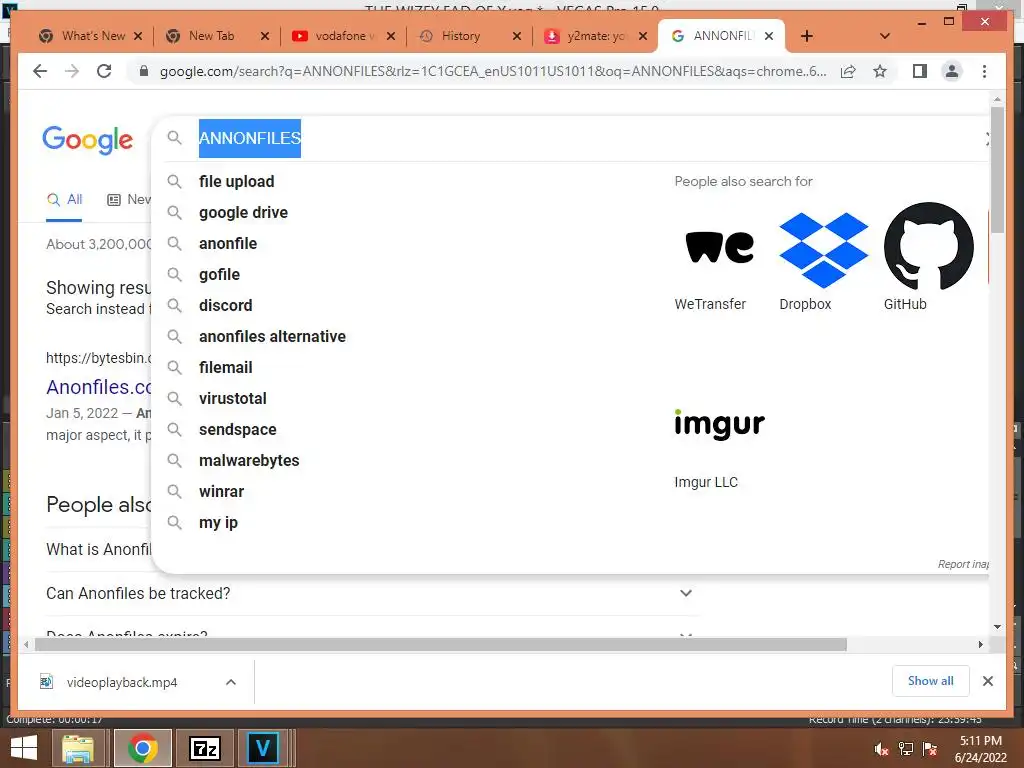
Task: Select the 'filemail' suggestion
Action: coord(225,368)
